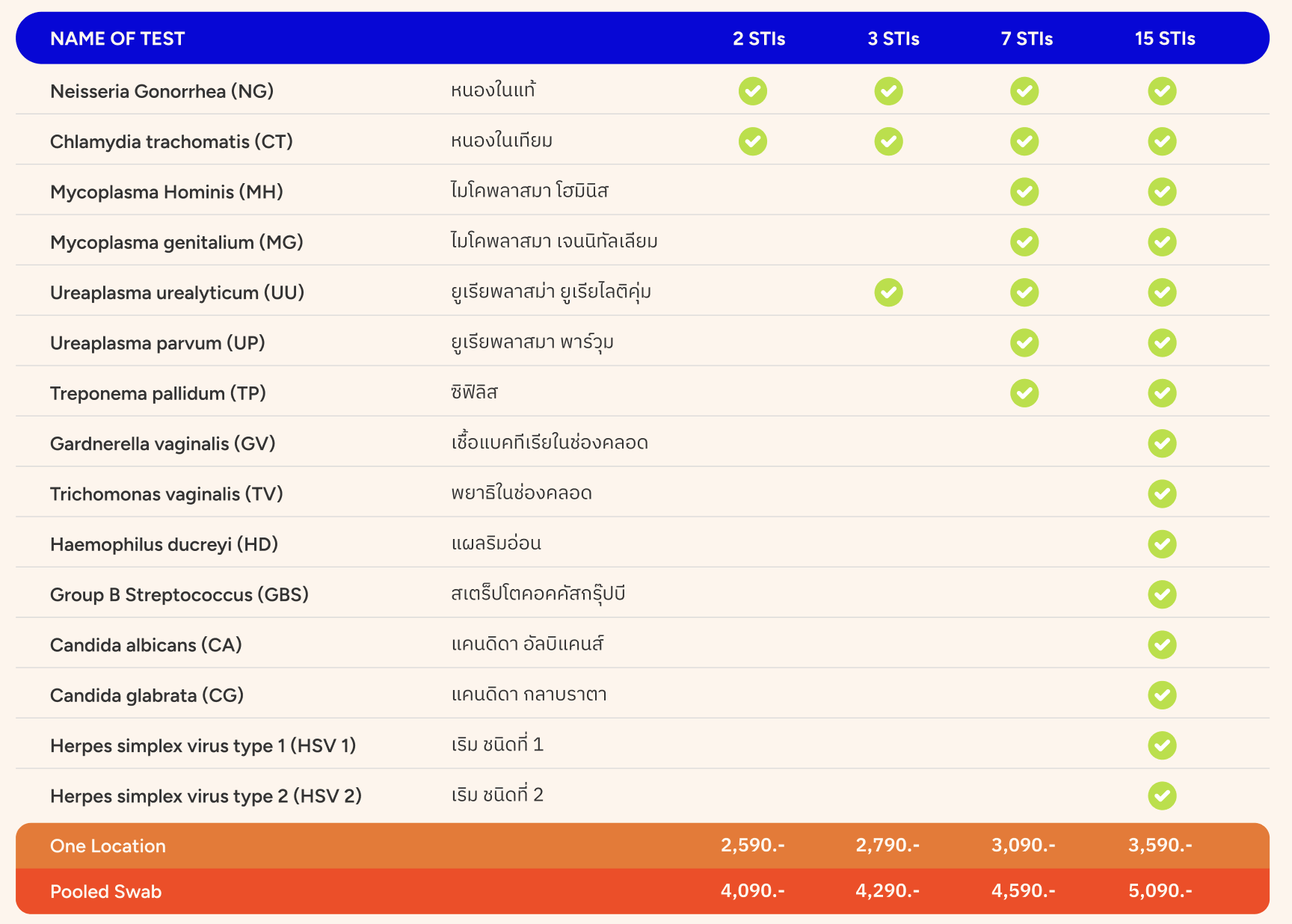
Task: Click the Mycoplasma Hominis checkmark under 7 STIs
Action: click(1024, 192)
